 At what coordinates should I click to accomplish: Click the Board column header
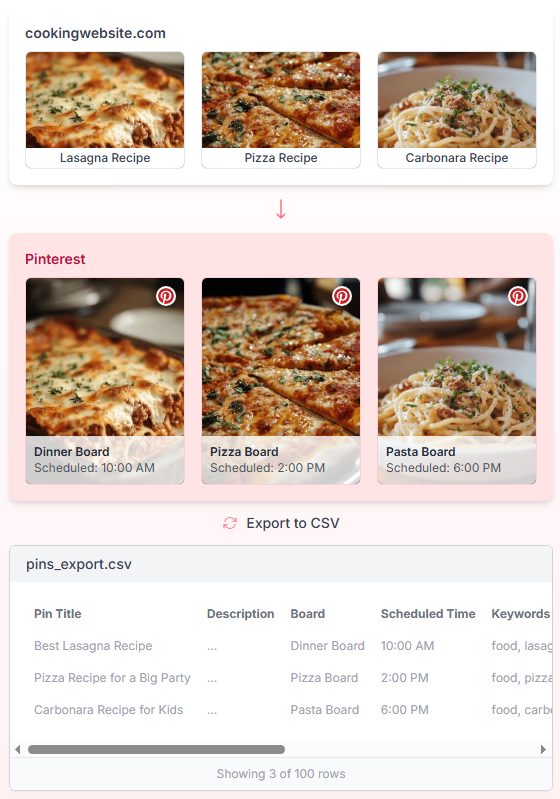tap(307, 614)
